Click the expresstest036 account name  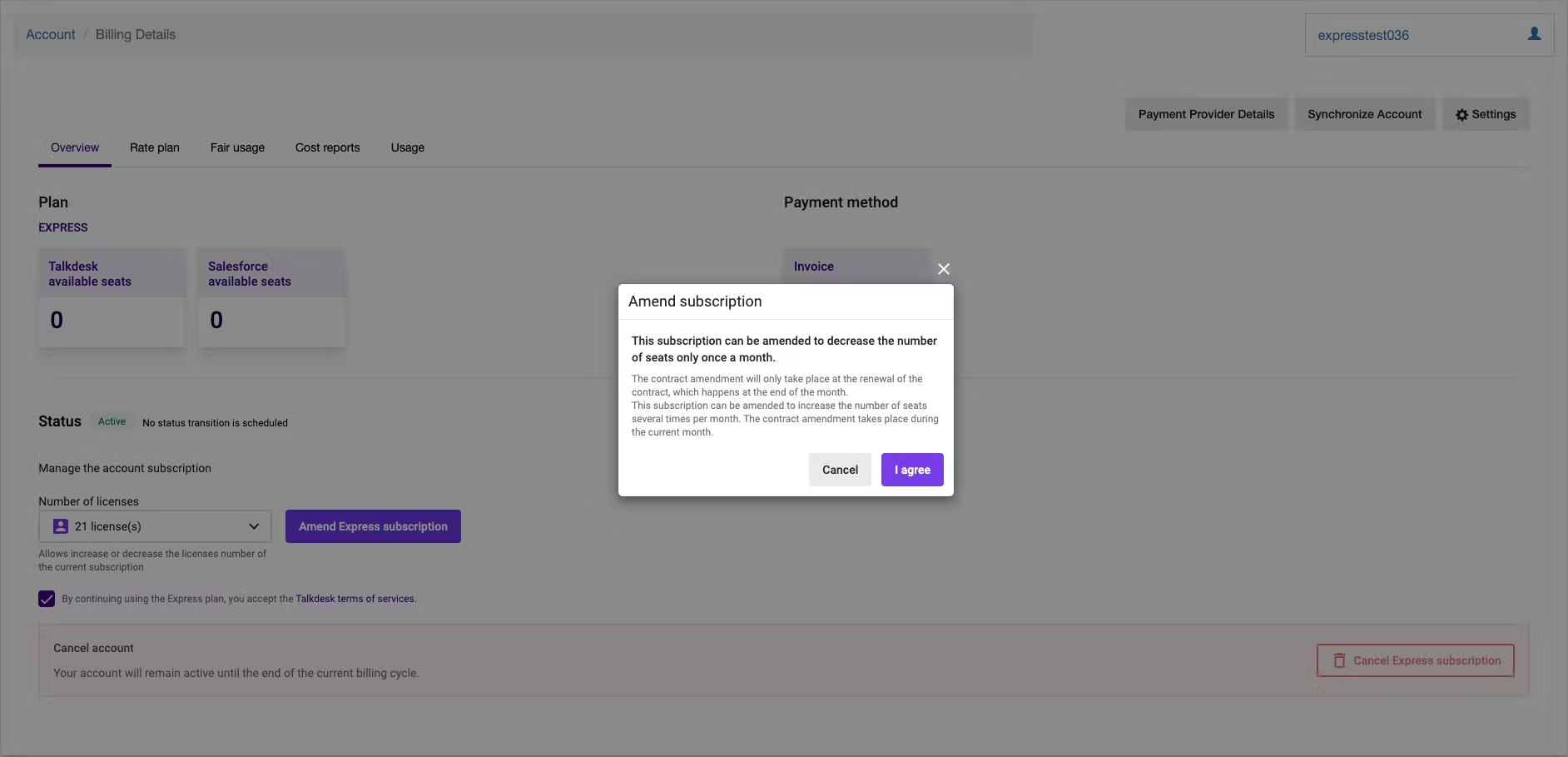click(1363, 35)
